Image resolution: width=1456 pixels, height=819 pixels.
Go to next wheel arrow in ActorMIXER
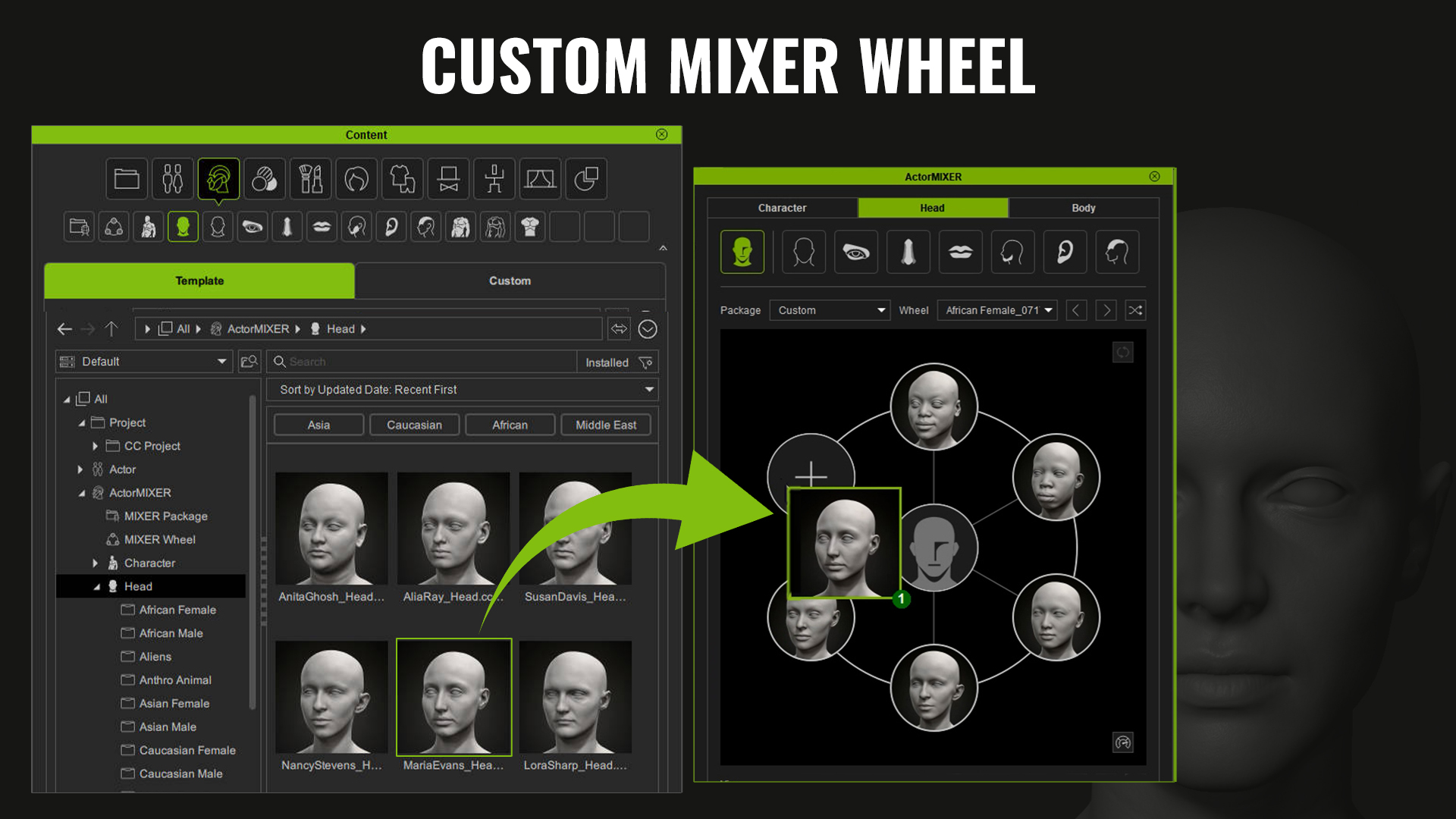[x=1106, y=310]
